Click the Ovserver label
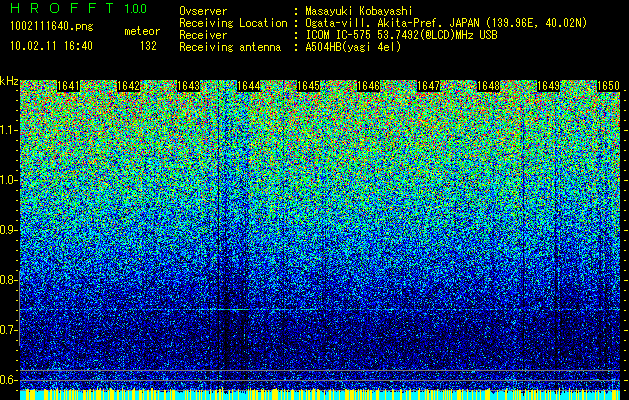 tap(203, 11)
